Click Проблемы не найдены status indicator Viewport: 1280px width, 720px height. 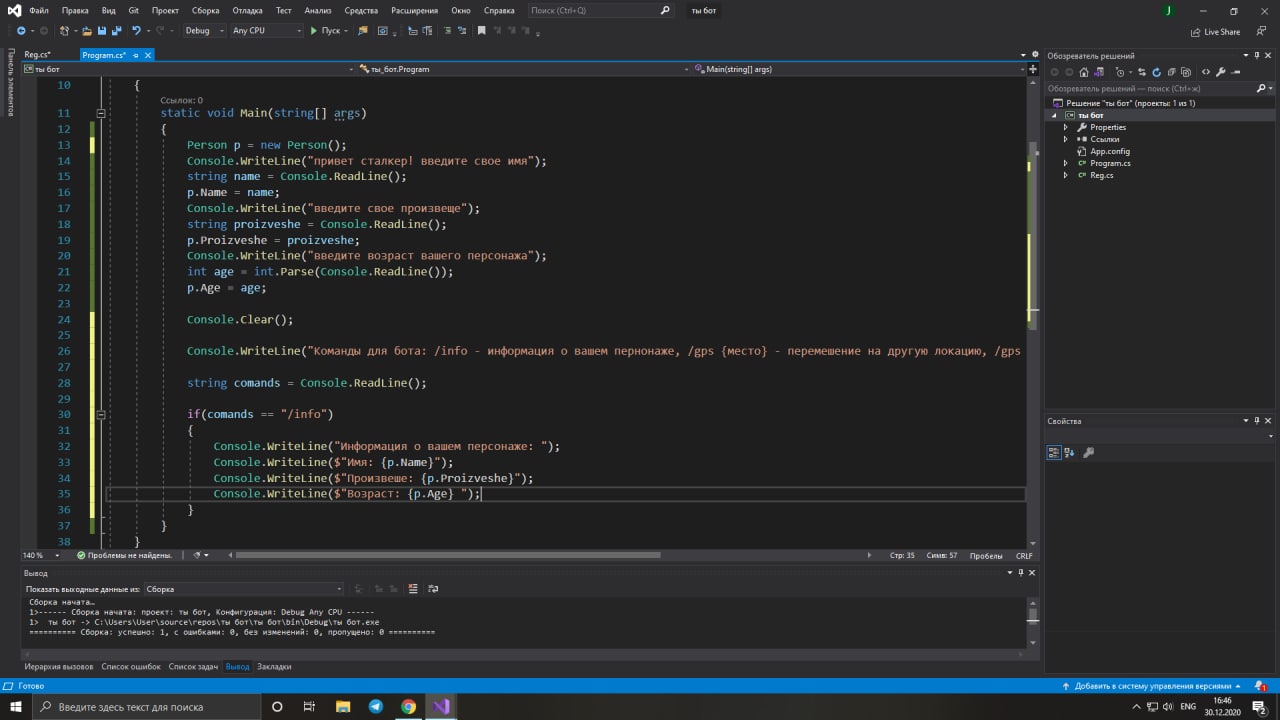coord(125,555)
